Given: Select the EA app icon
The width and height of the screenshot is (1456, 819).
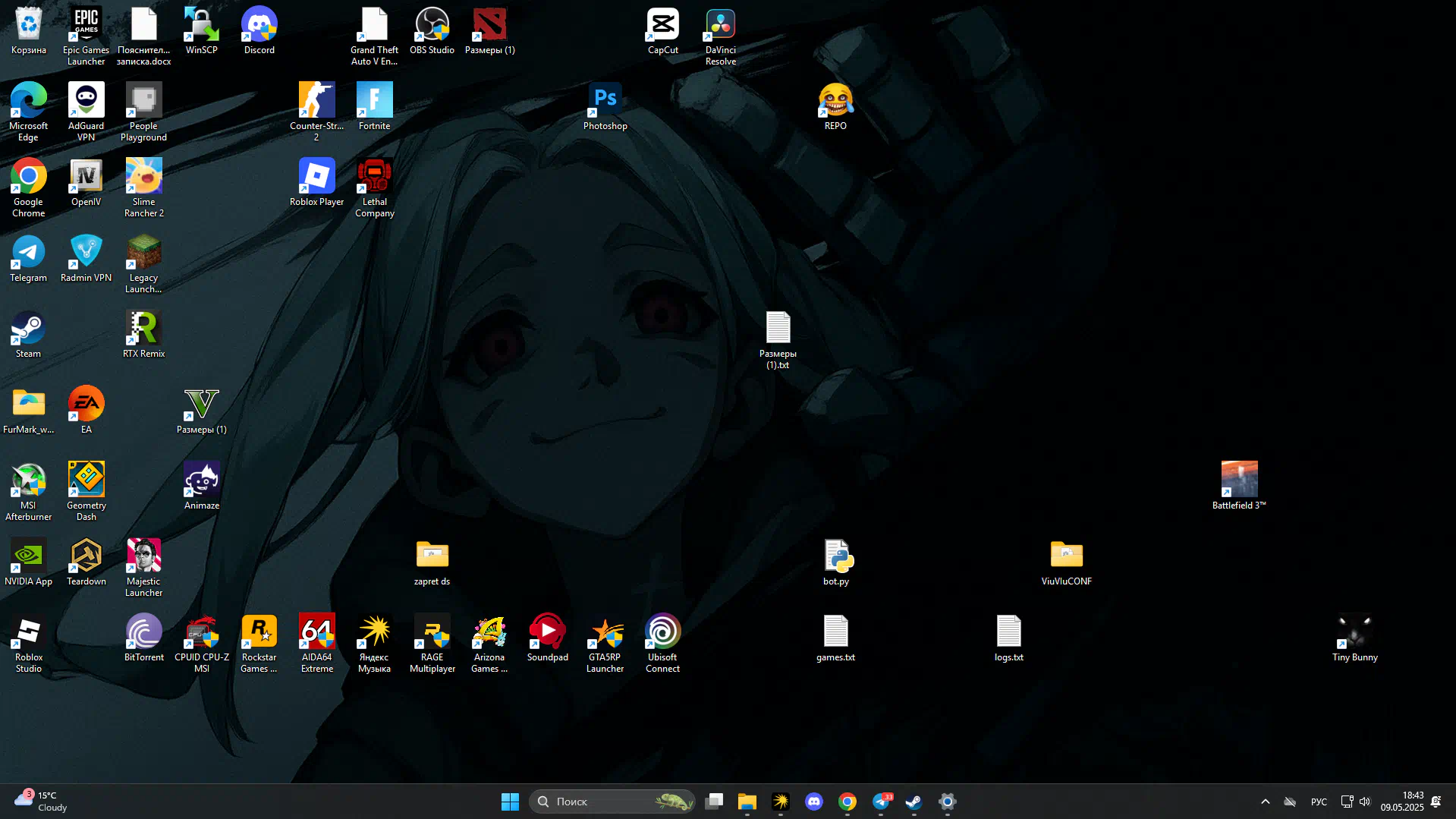Looking at the screenshot, I should (x=86, y=411).
